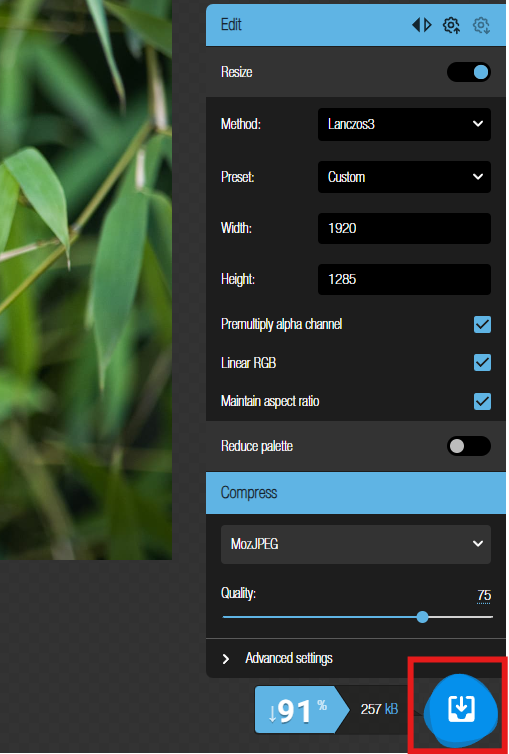The height and width of the screenshot is (754, 509).
Task: Uncheck the Linear RGB checkbox
Action: pos(482,363)
